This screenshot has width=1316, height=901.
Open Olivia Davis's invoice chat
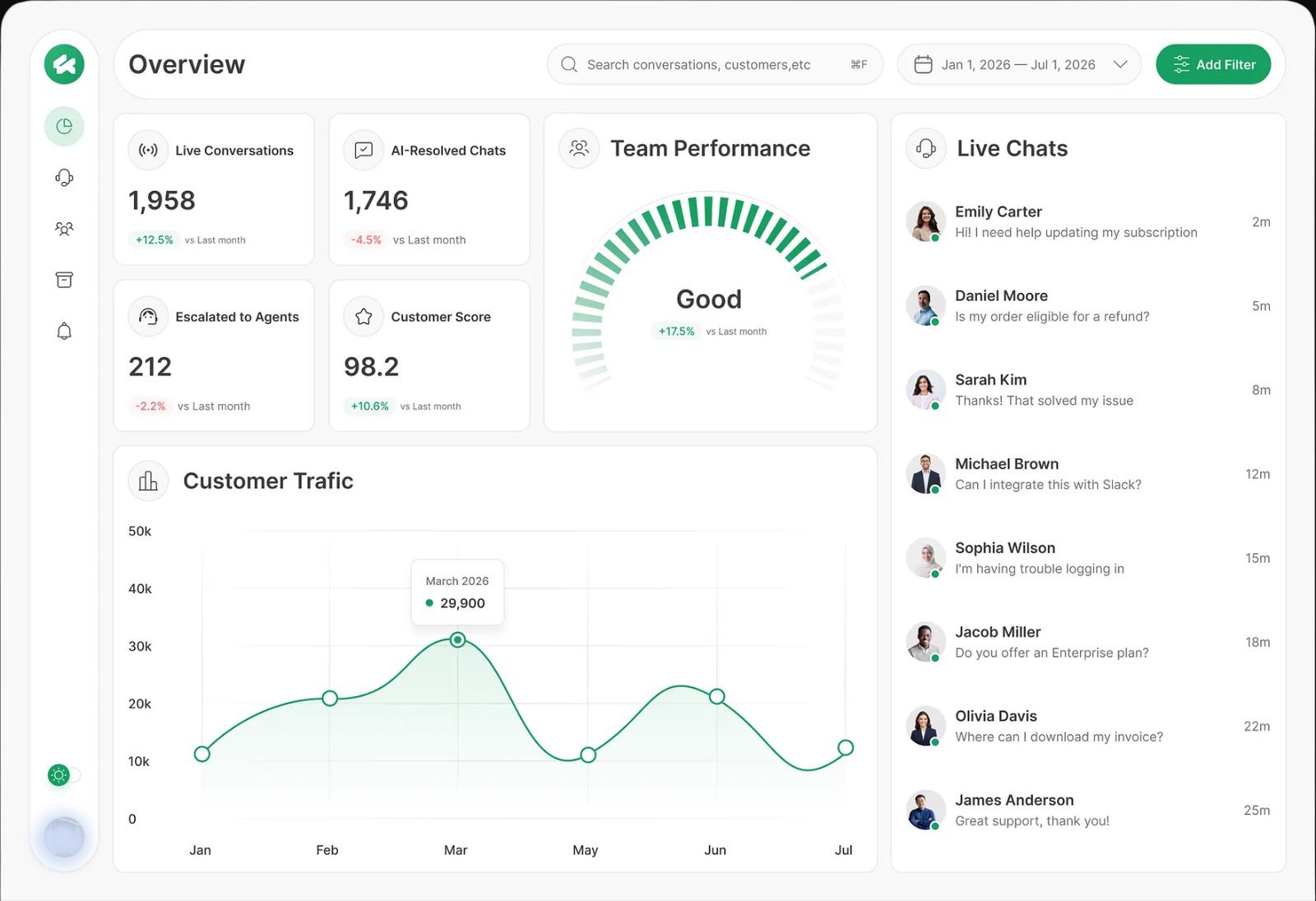tap(1088, 727)
